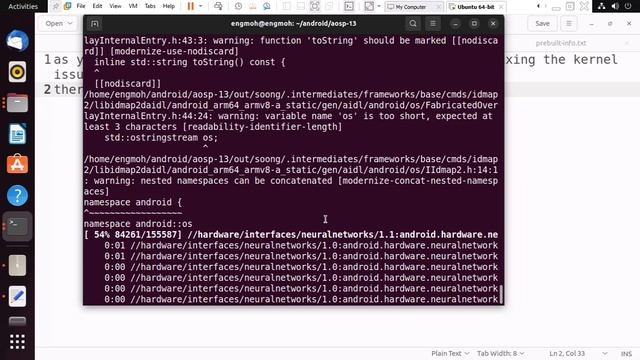The image size is (640, 360).
Task: Open the Activities overview
Action: 23,6
